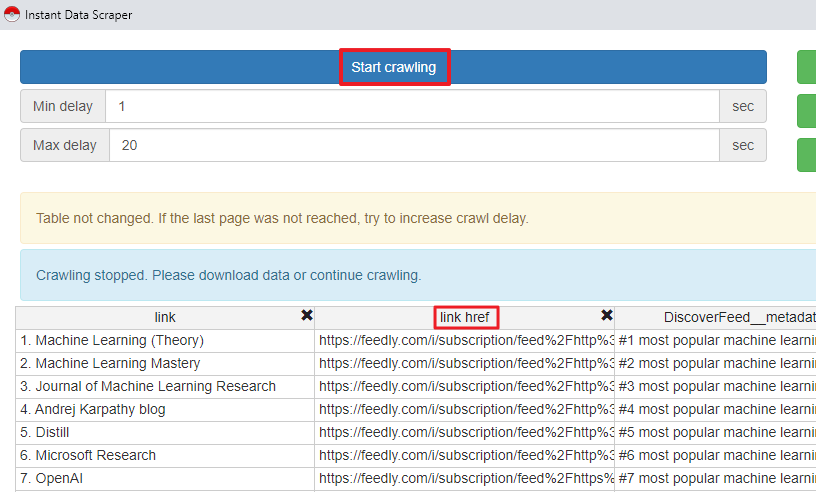Remove the link column with its X icon
The image size is (816, 492).
tap(307, 315)
